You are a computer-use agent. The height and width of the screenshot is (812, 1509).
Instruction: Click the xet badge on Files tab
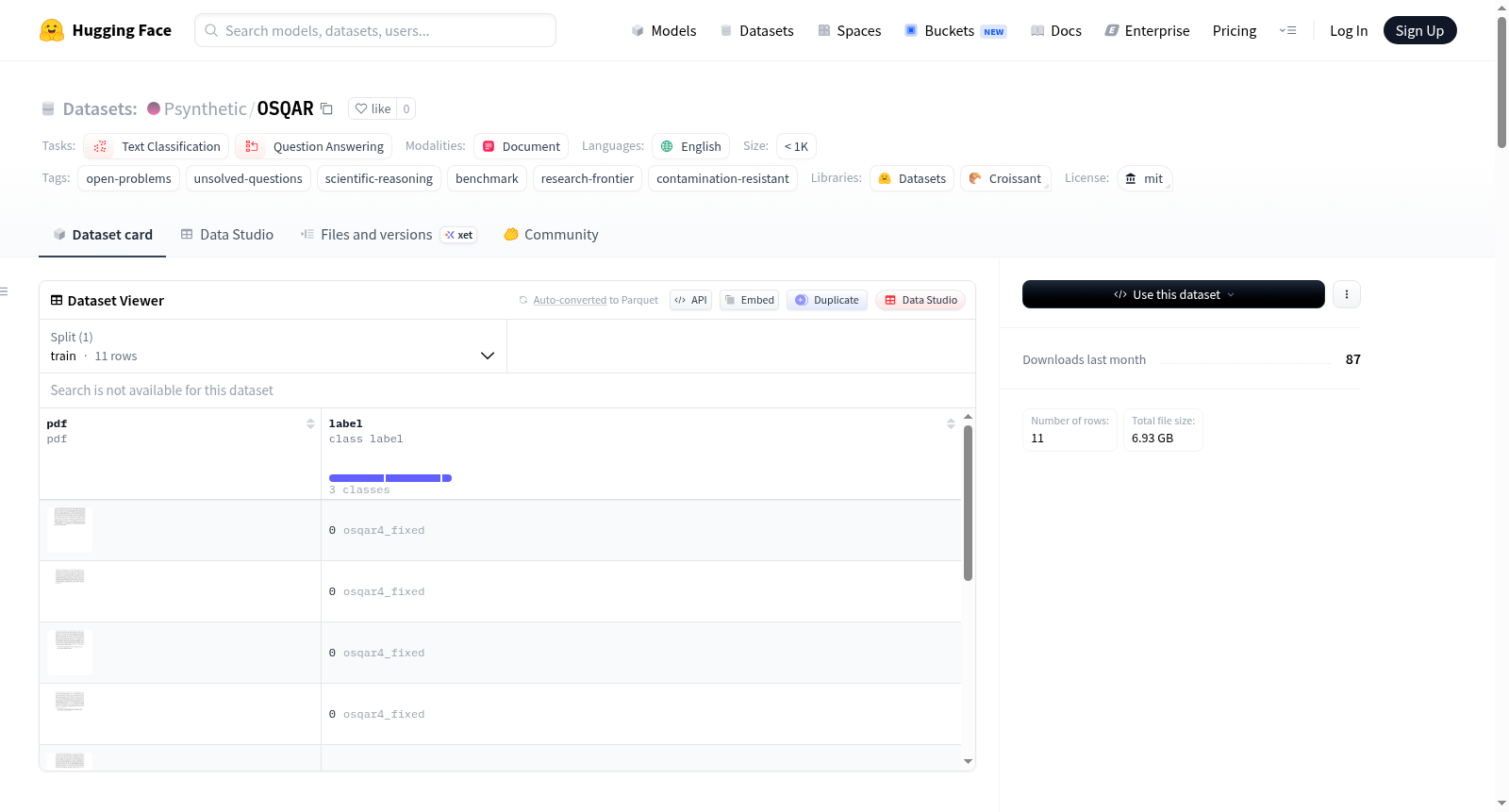(459, 235)
